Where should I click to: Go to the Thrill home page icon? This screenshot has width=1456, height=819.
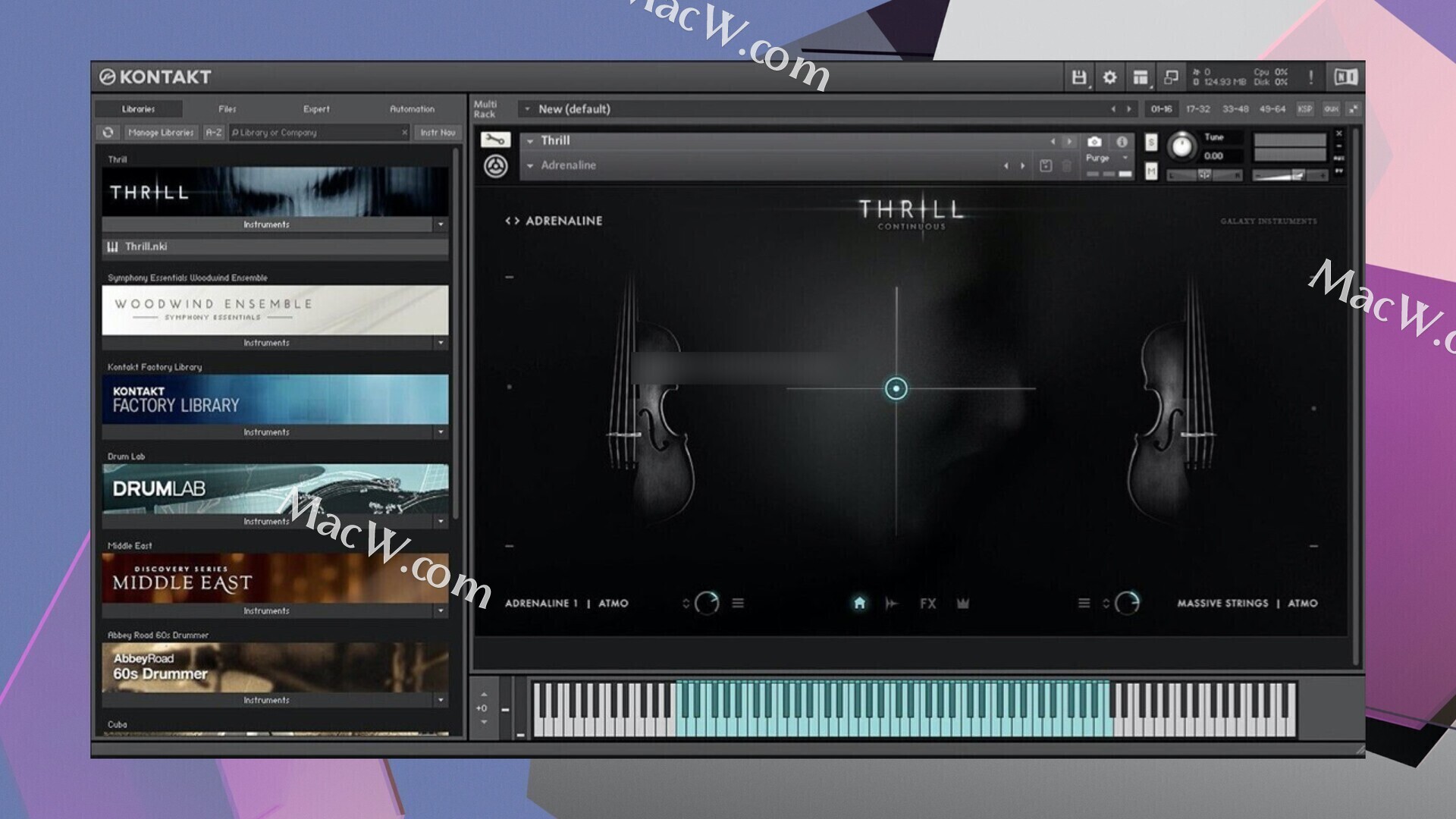(859, 604)
